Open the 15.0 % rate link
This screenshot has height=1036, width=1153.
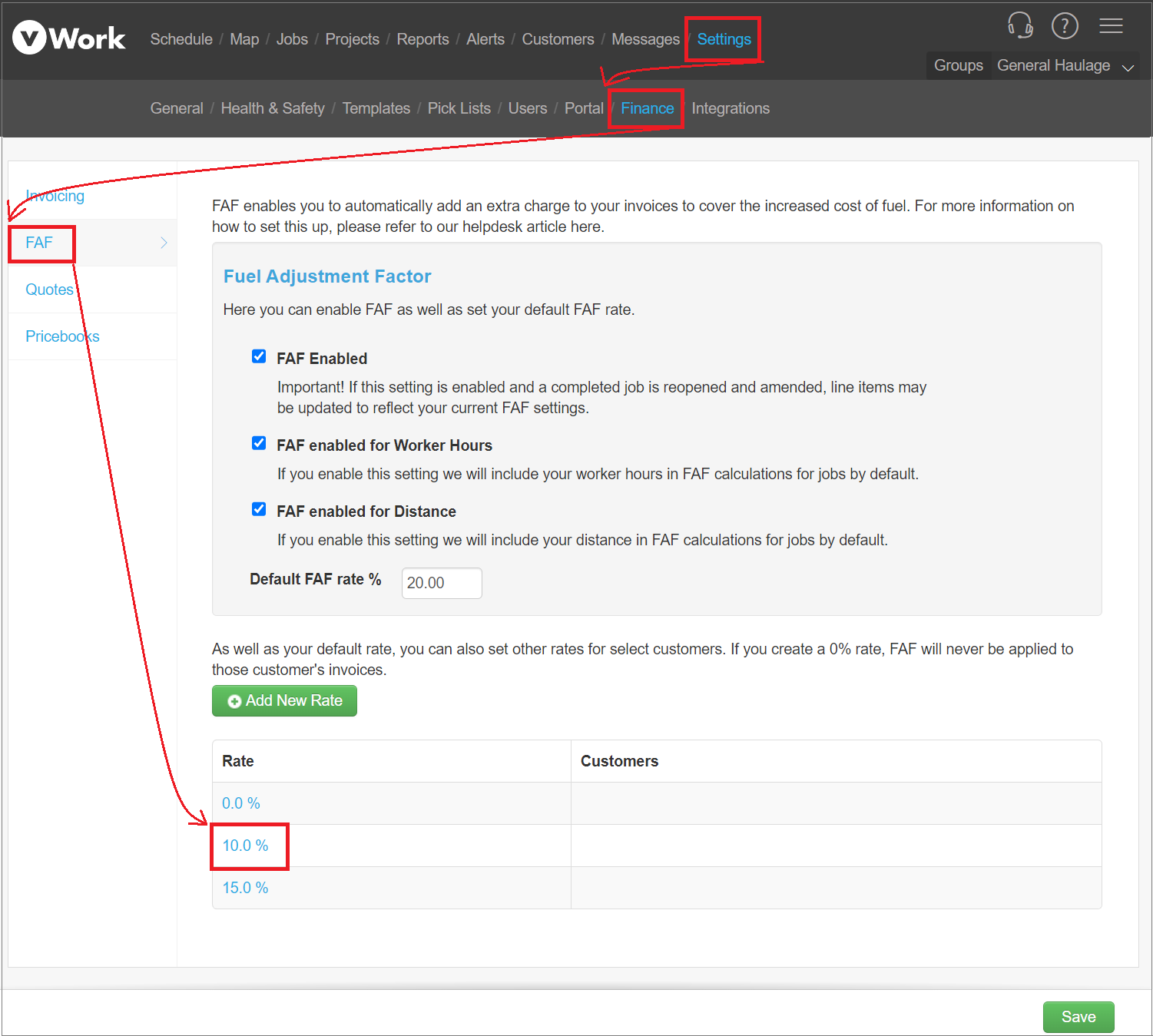(x=244, y=887)
